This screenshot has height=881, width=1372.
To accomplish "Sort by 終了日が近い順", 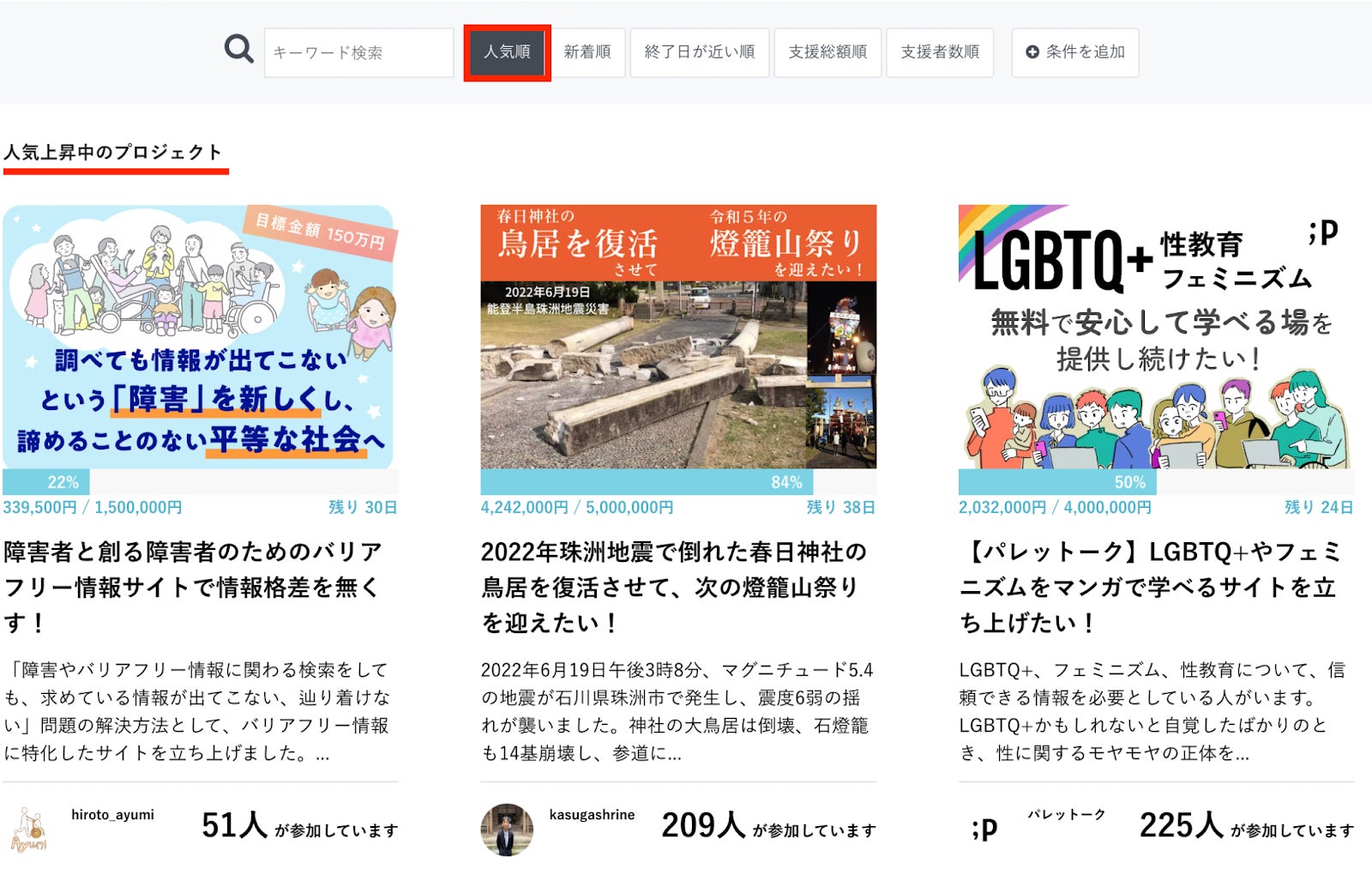I will click(x=700, y=52).
